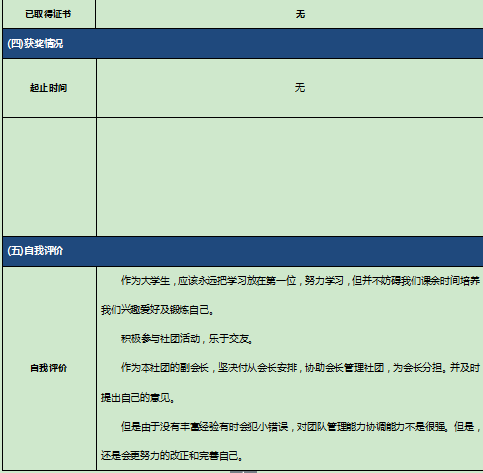The height and width of the screenshot is (473, 483).
Task: Select the 起止时间 label cell
Action: coord(49,88)
